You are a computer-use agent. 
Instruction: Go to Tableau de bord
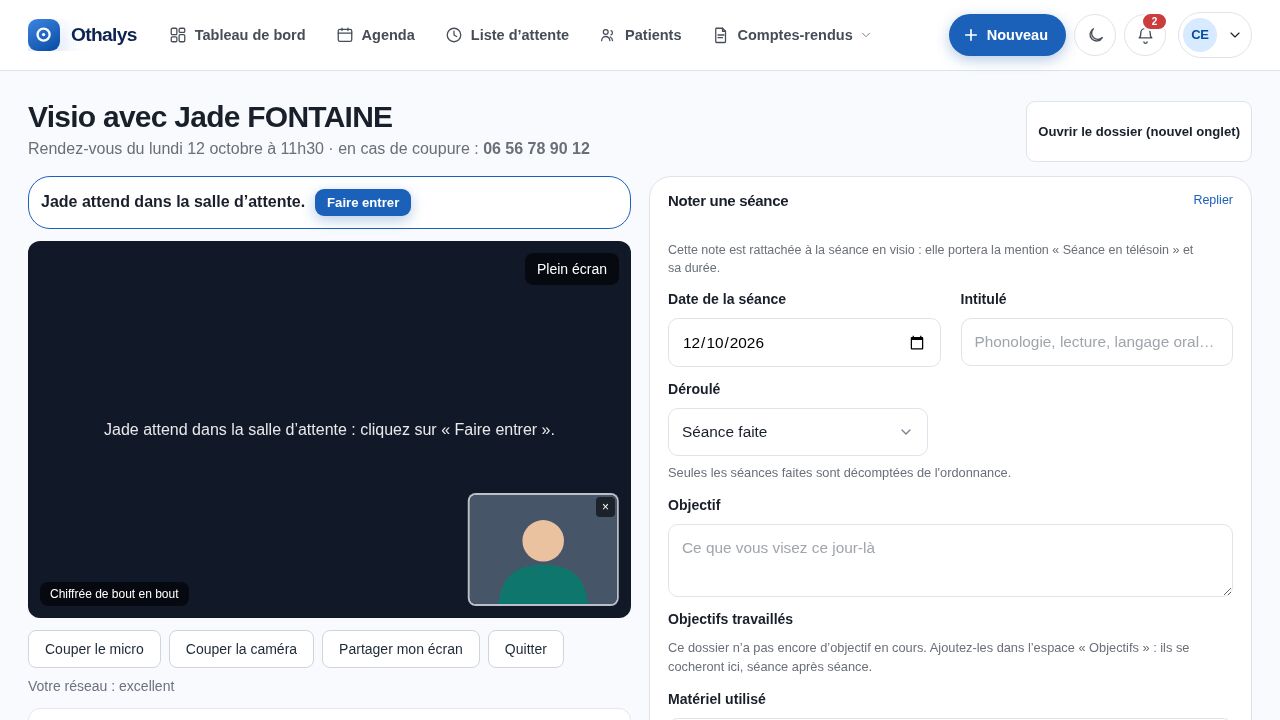[x=238, y=35]
